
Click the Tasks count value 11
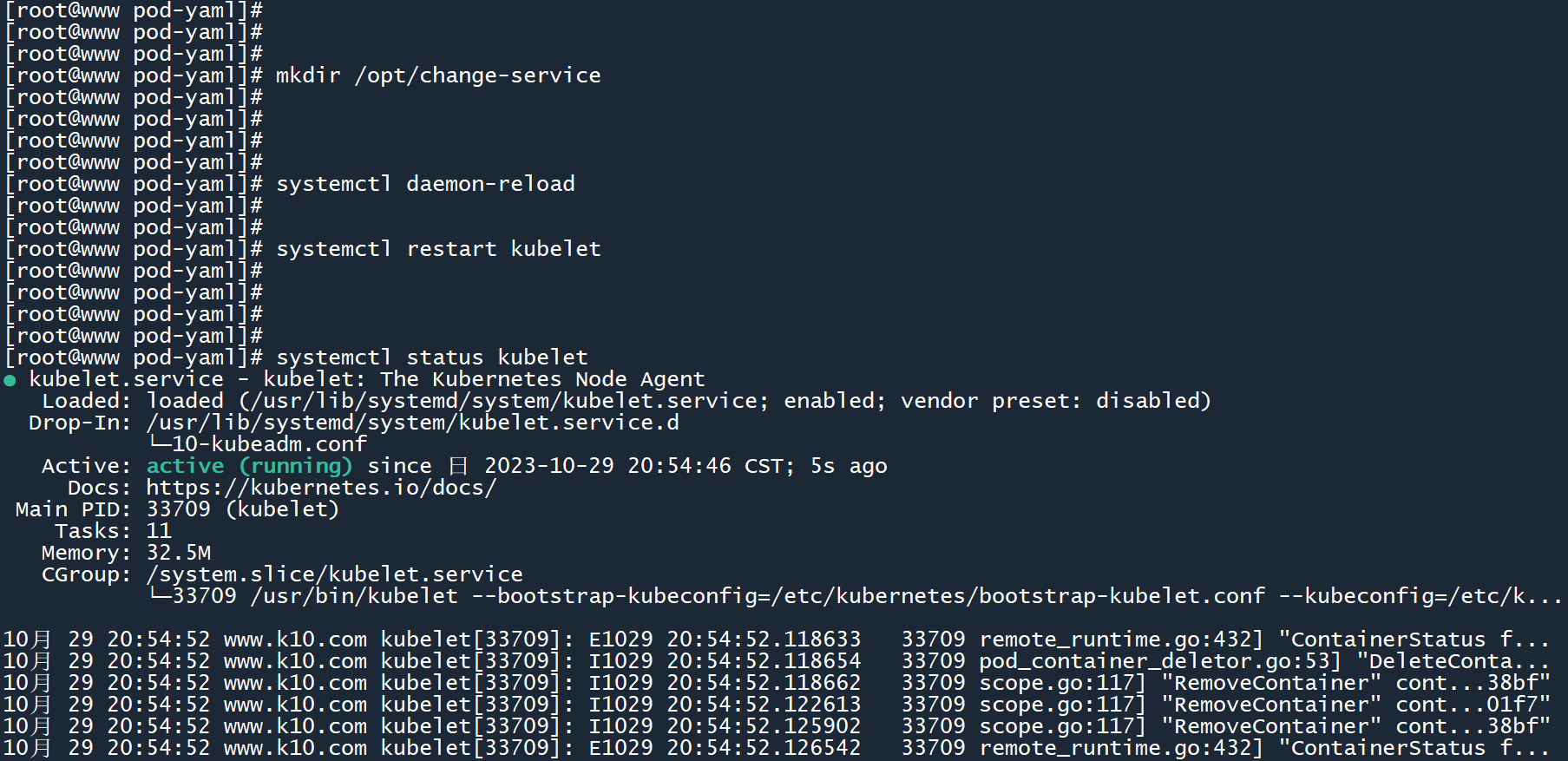click(159, 531)
